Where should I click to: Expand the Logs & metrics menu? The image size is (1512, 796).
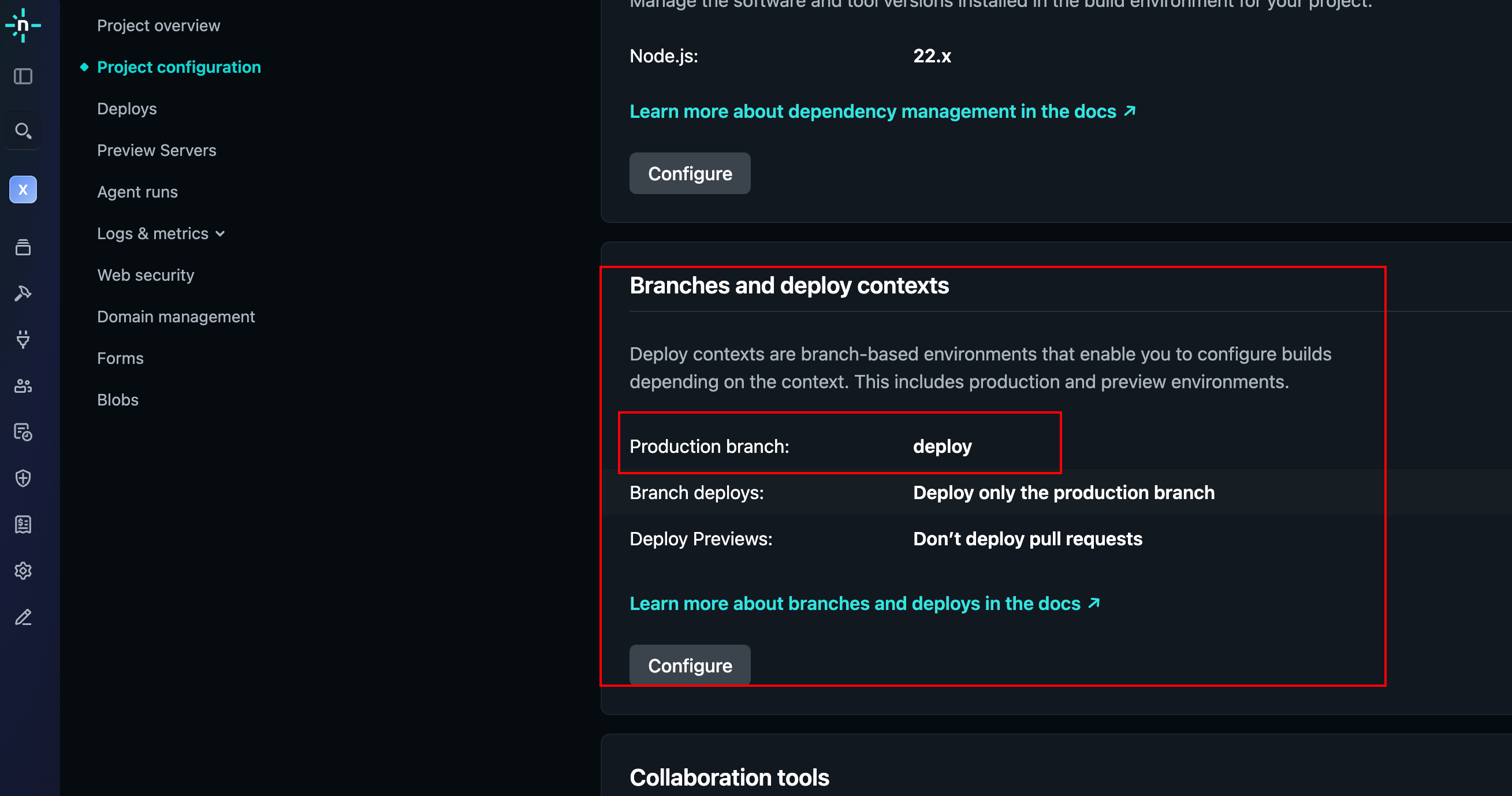(x=161, y=233)
